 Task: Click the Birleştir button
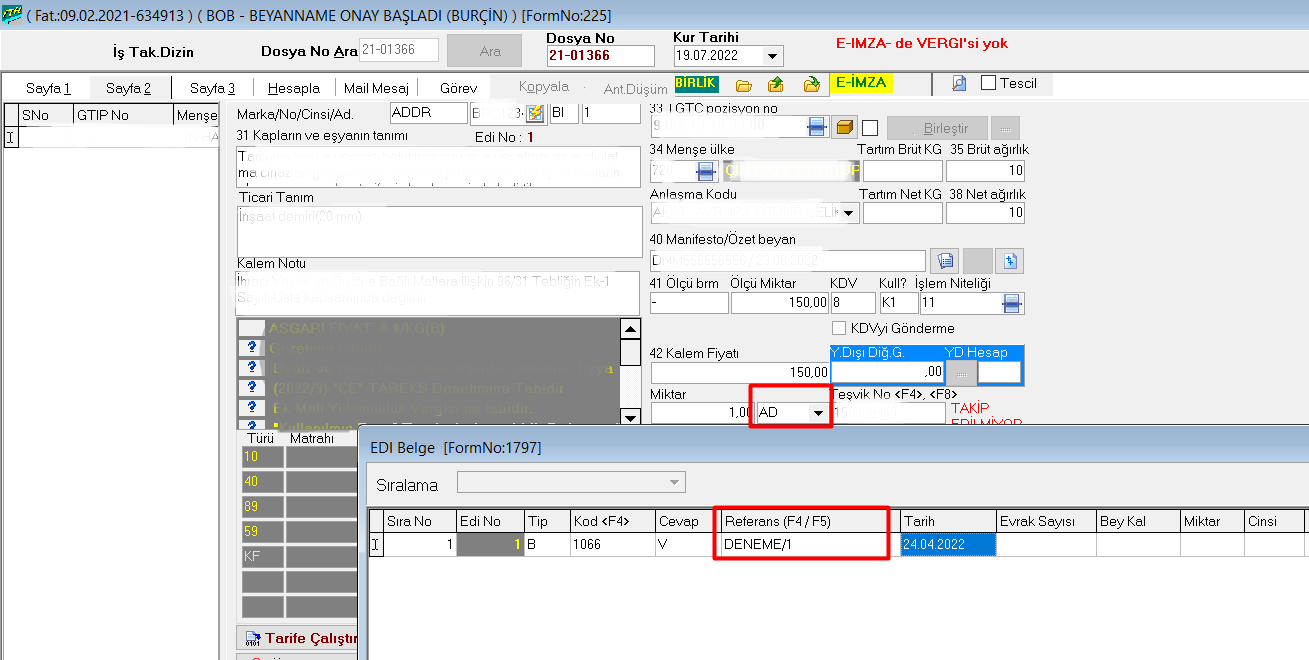tap(937, 128)
